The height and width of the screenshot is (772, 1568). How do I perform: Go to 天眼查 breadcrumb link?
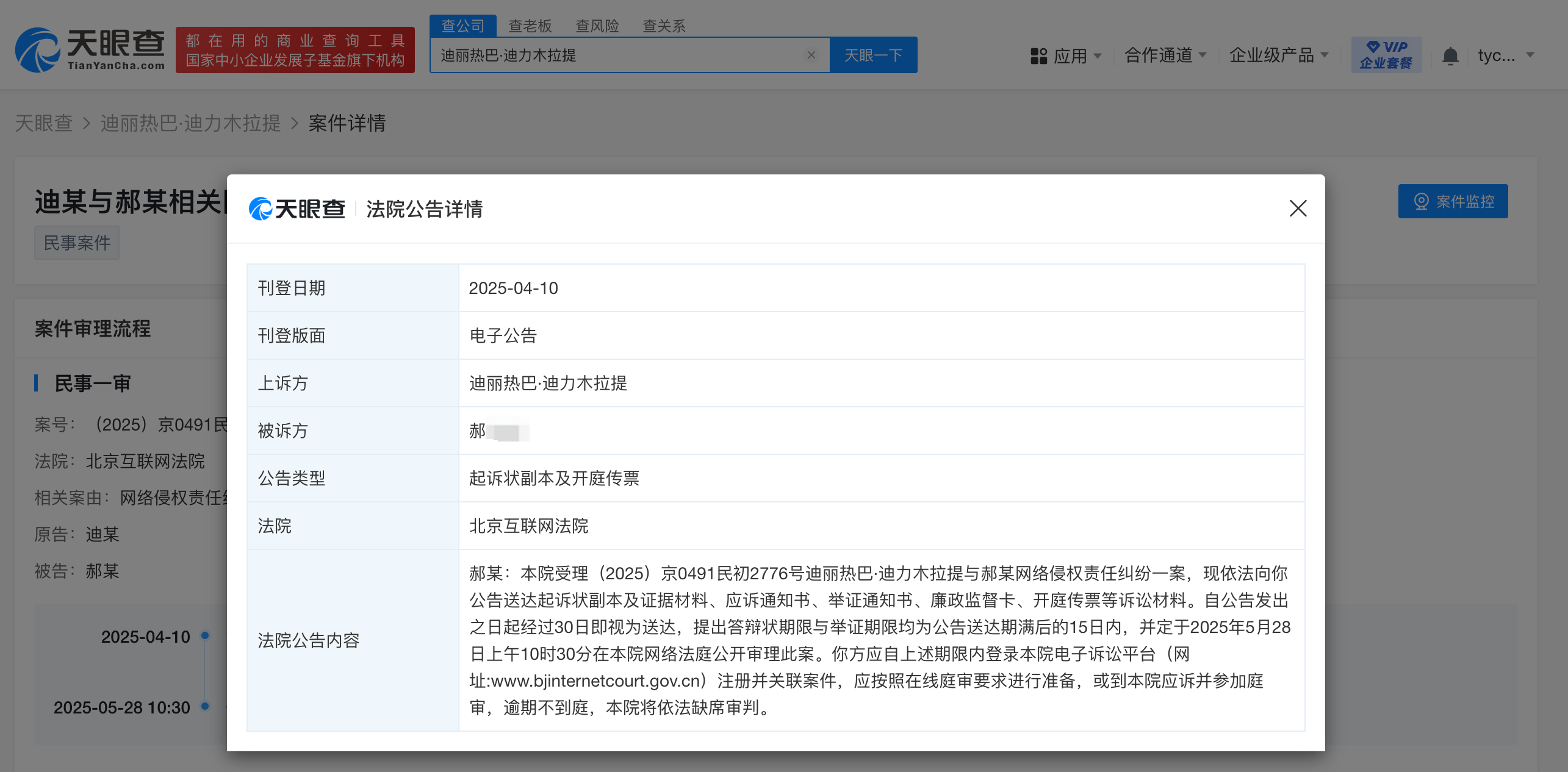[43, 123]
